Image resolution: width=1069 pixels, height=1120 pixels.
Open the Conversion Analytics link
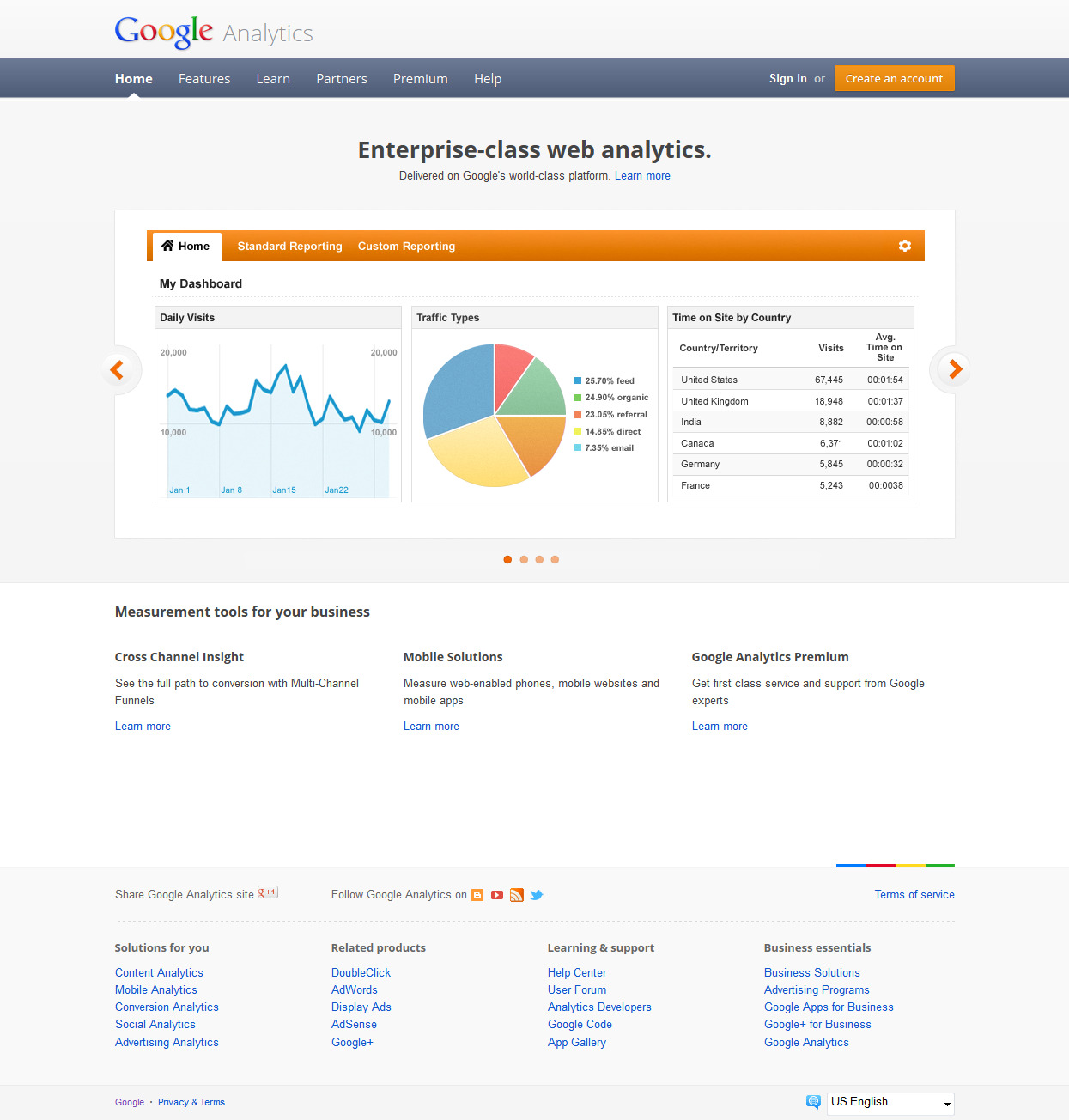tap(167, 1007)
